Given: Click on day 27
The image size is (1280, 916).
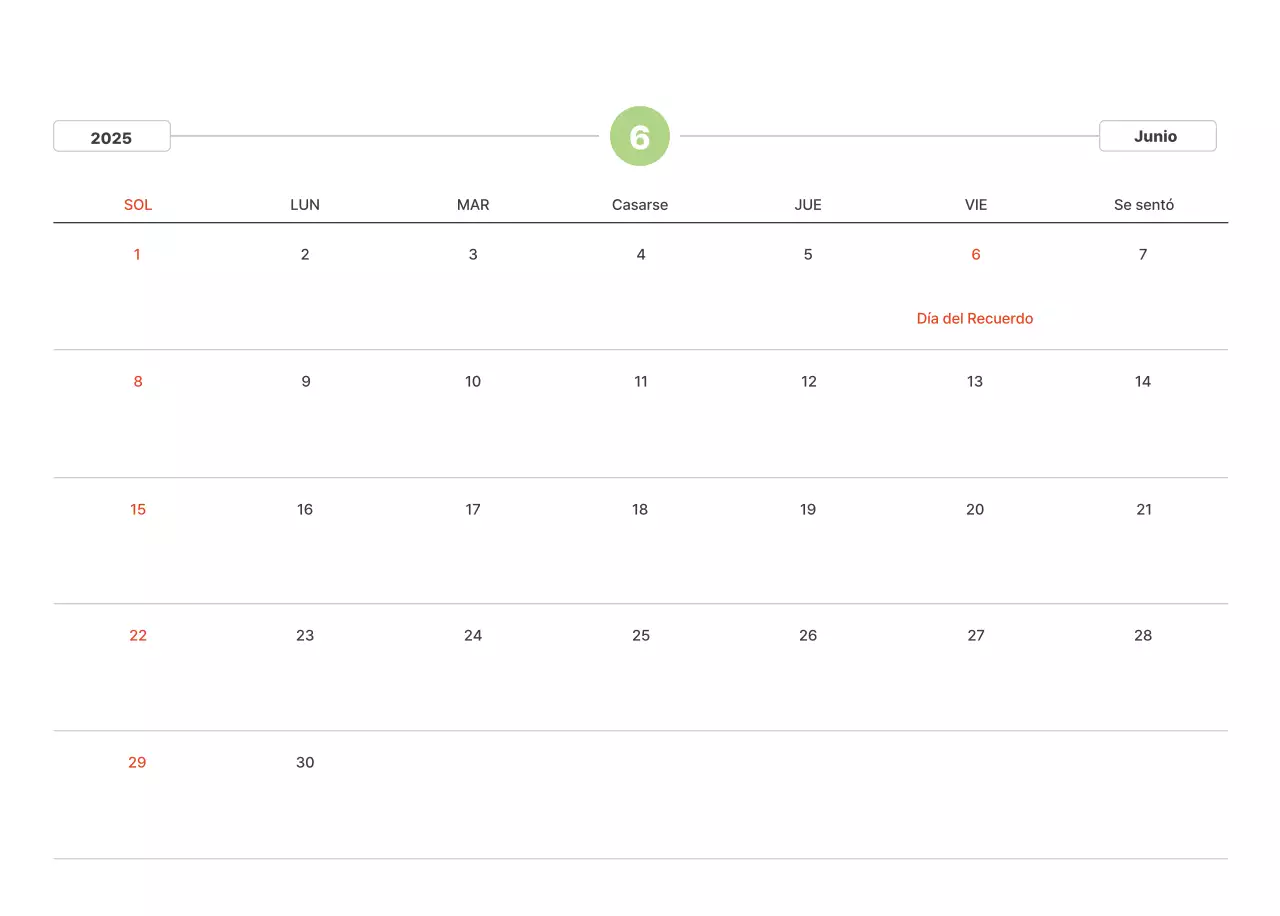Looking at the screenshot, I should [x=976, y=635].
